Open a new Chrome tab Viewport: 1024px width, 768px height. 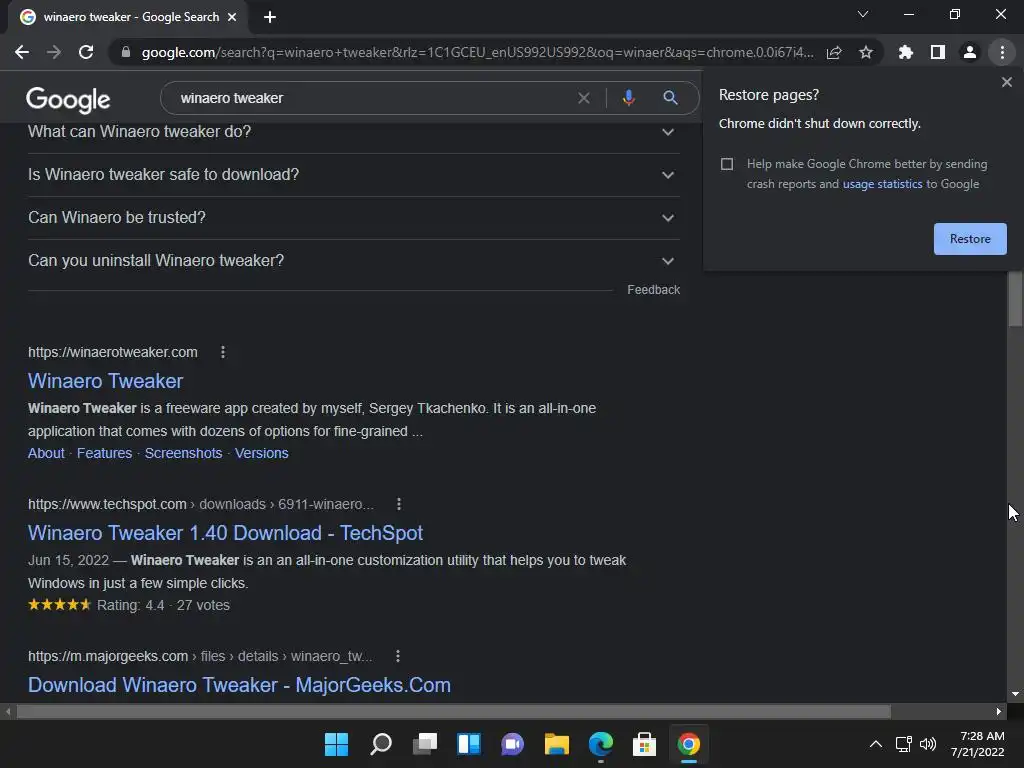point(270,17)
